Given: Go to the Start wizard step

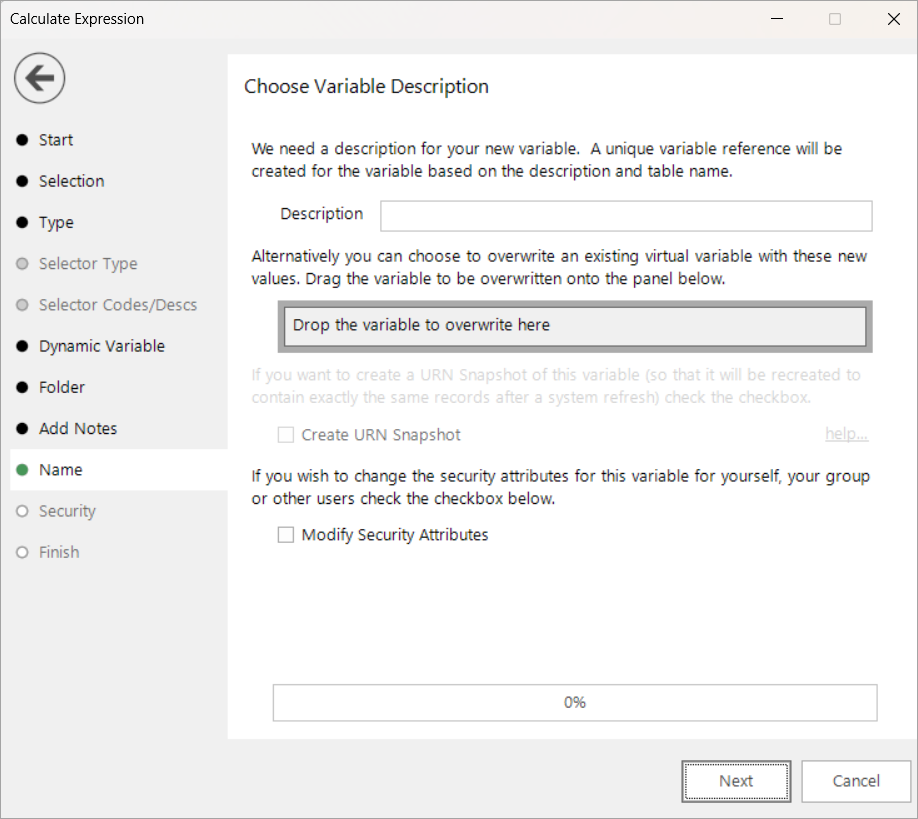Looking at the screenshot, I should (x=56, y=140).
